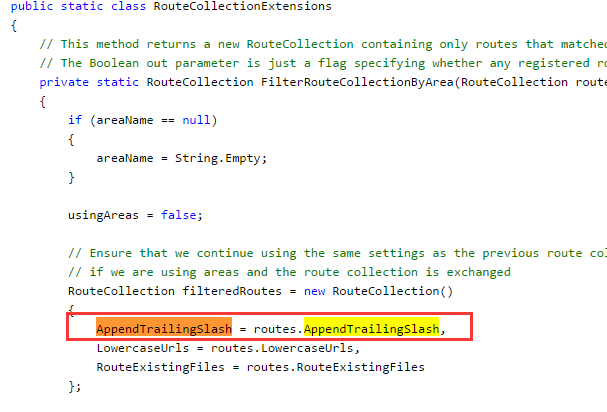
Task: Click the comment starting with 'This method returns'
Action: (323, 44)
